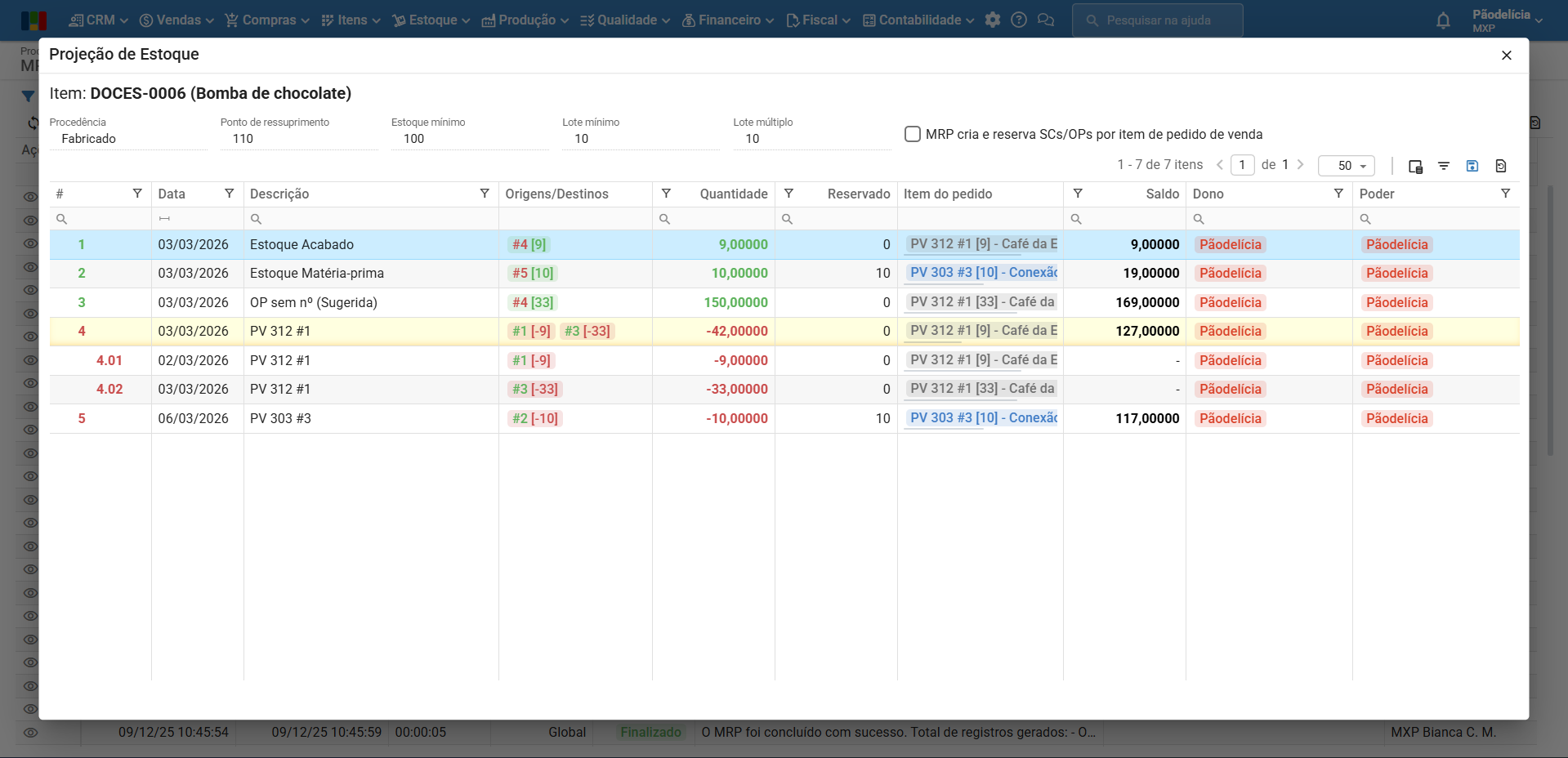This screenshot has height=758, width=1568.
Task: Click the blue save layout icon
Action: [1472, 166]
